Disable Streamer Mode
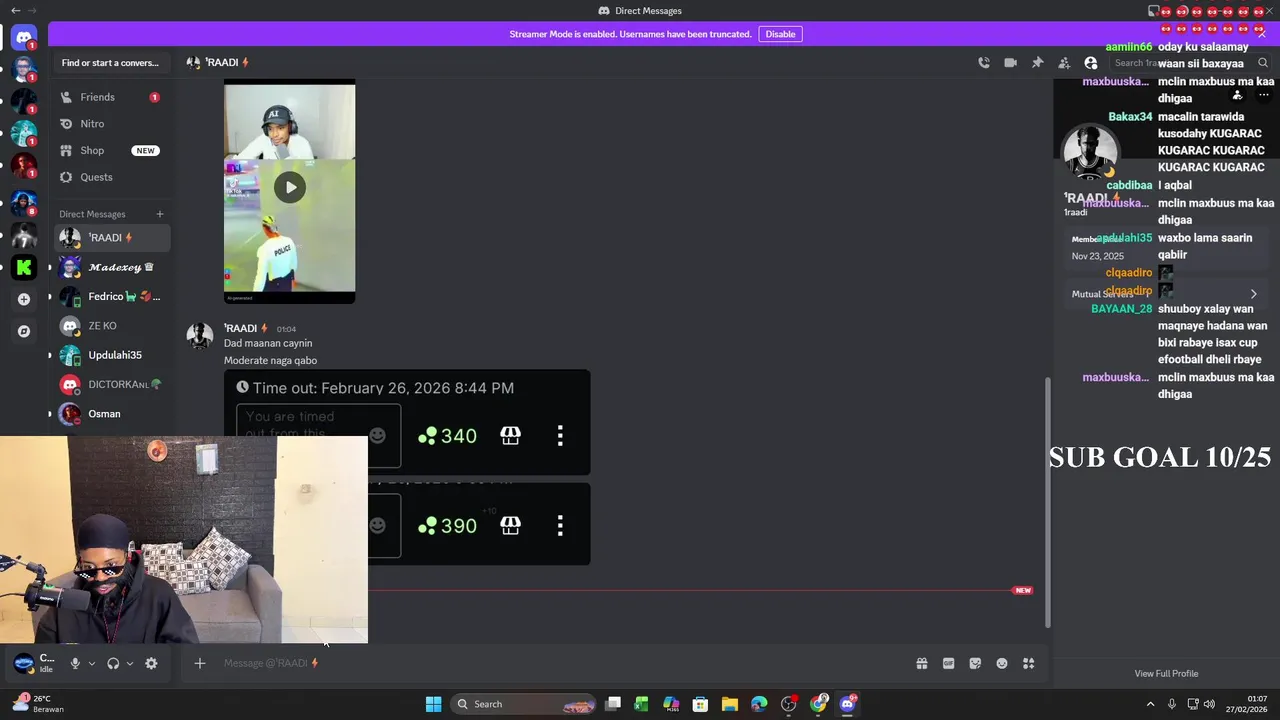Viewport: 1280px width, 720px height. point(780,34)
